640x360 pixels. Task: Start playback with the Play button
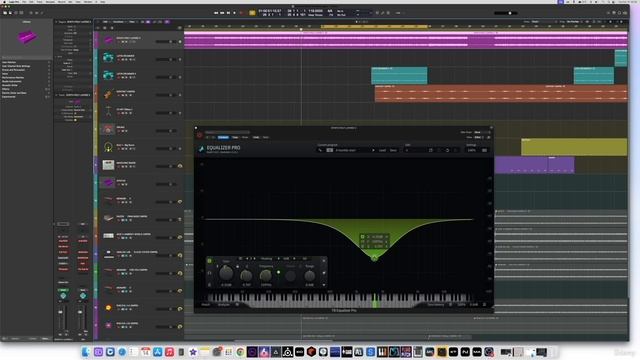click(x=234, y=13)
